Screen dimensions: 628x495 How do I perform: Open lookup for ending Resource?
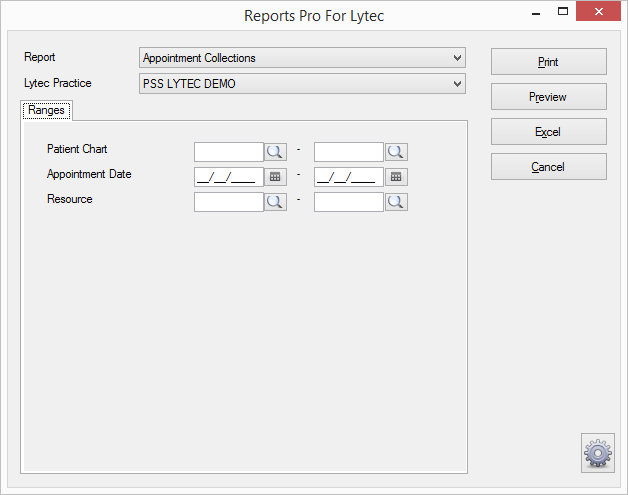click(x=396, y=202)
